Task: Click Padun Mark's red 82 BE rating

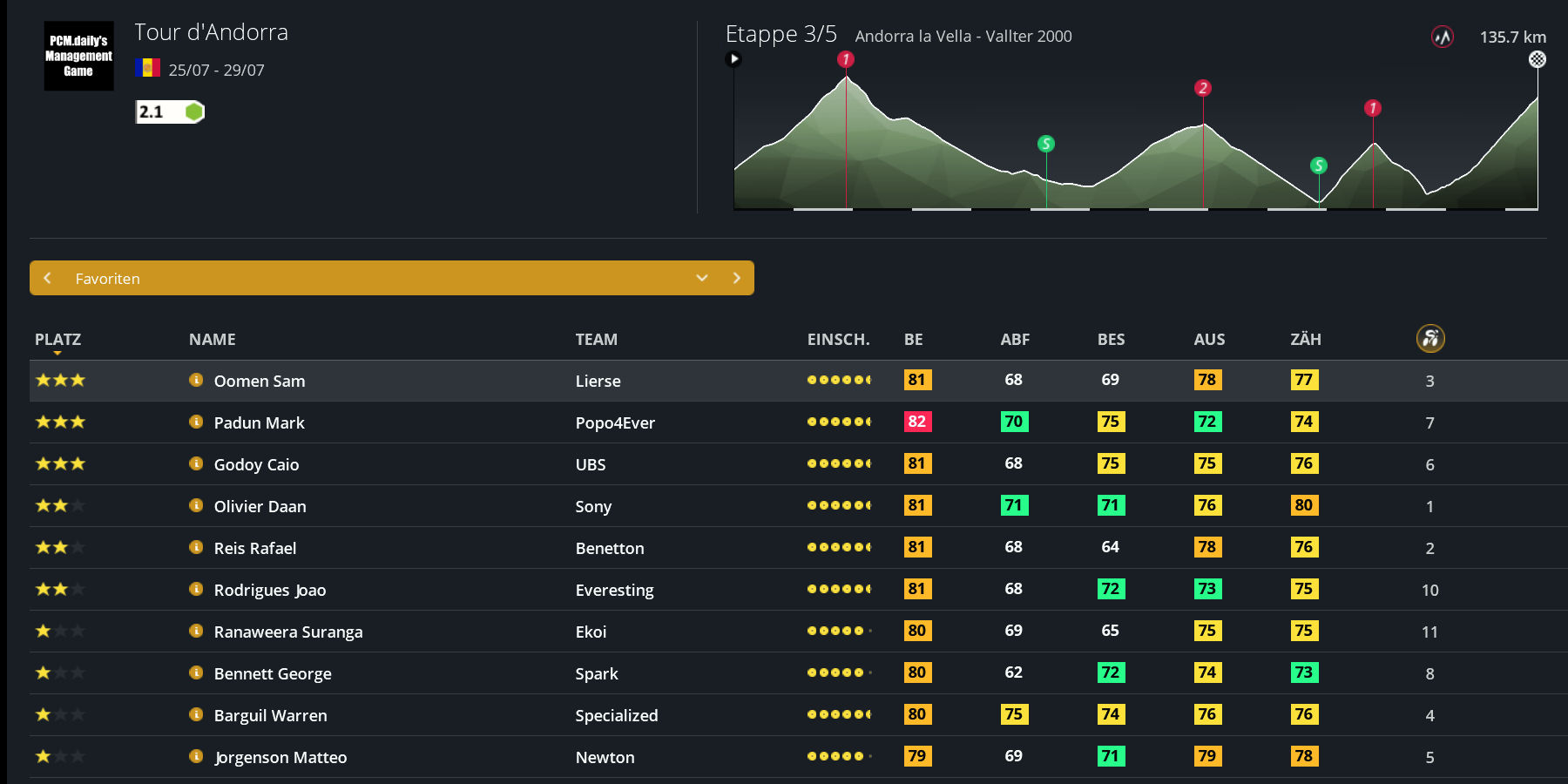Action: (x=916, y=422)
